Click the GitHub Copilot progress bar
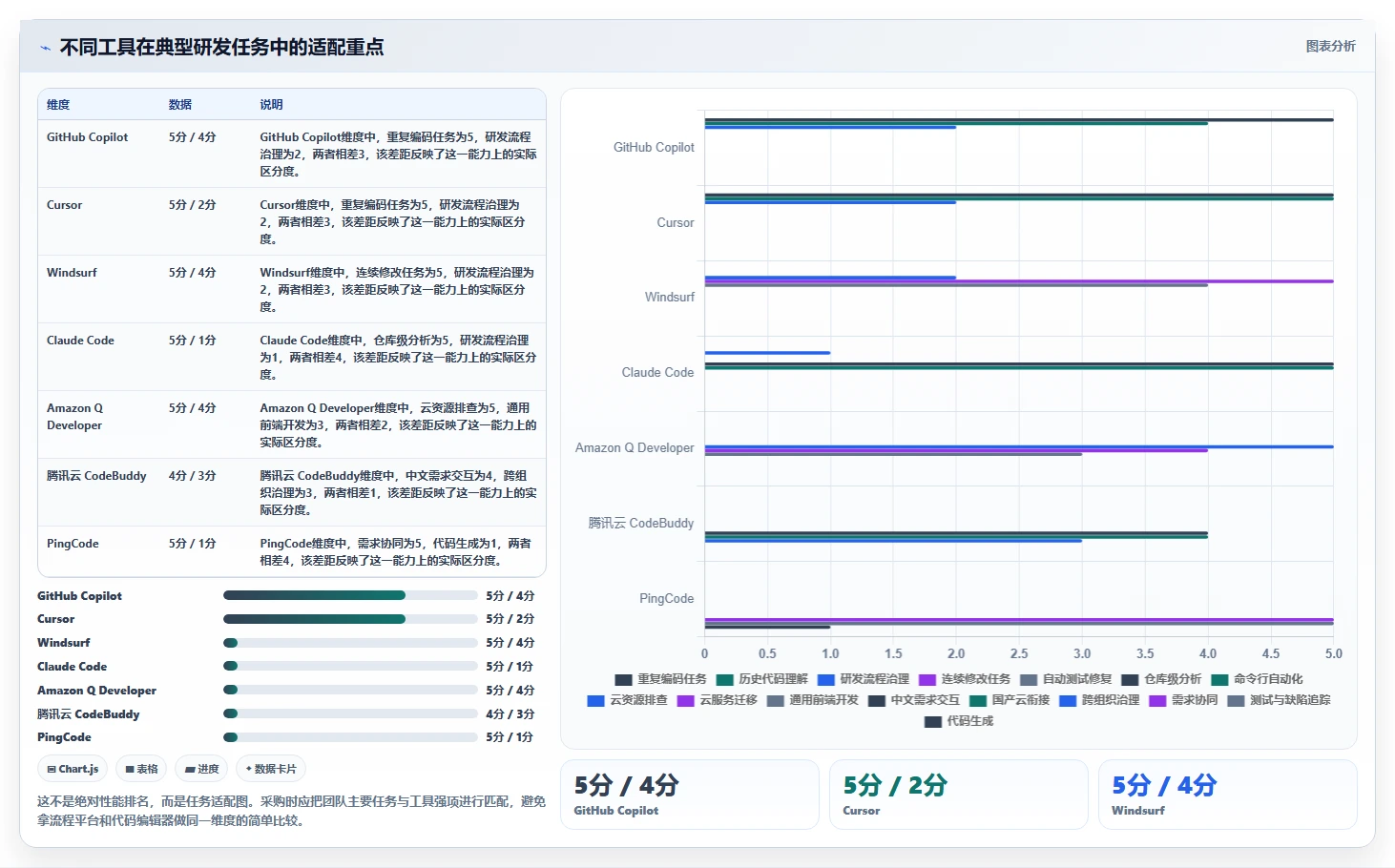Screen dimensions: 1395x868 pos(350,595)
